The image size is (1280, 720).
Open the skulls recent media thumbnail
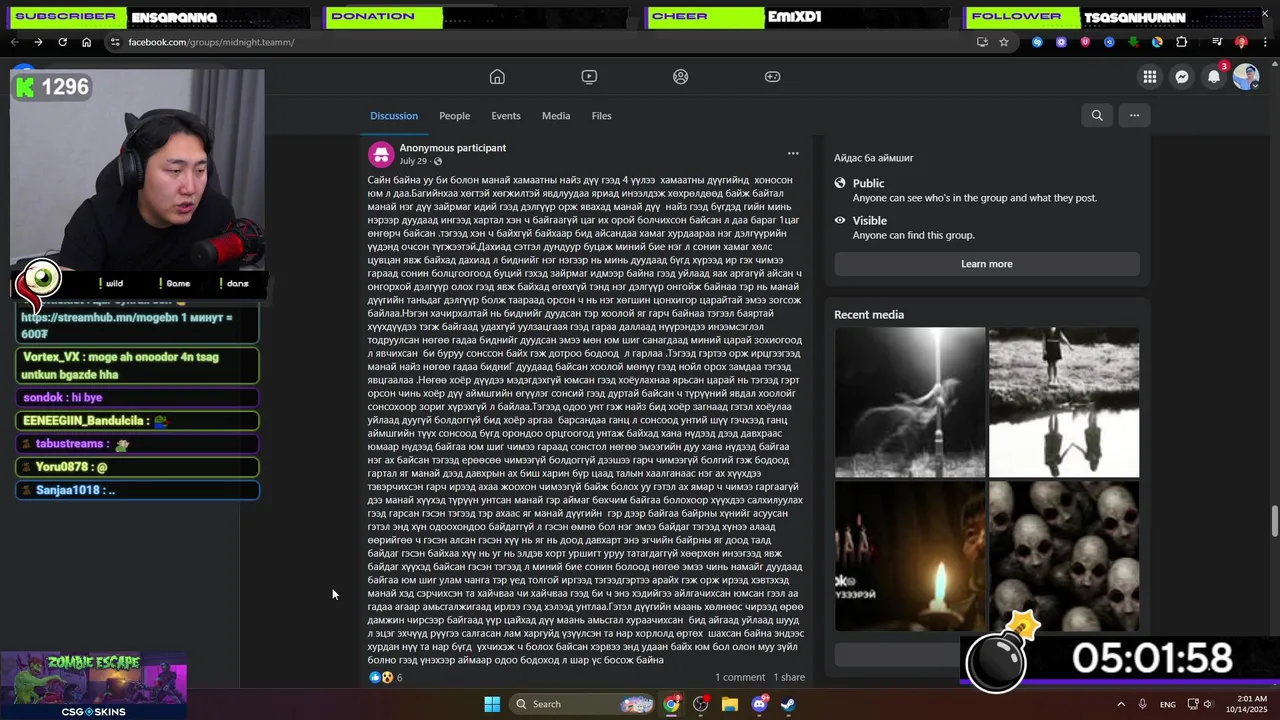pyautogui.click(x=1064, y=556)
